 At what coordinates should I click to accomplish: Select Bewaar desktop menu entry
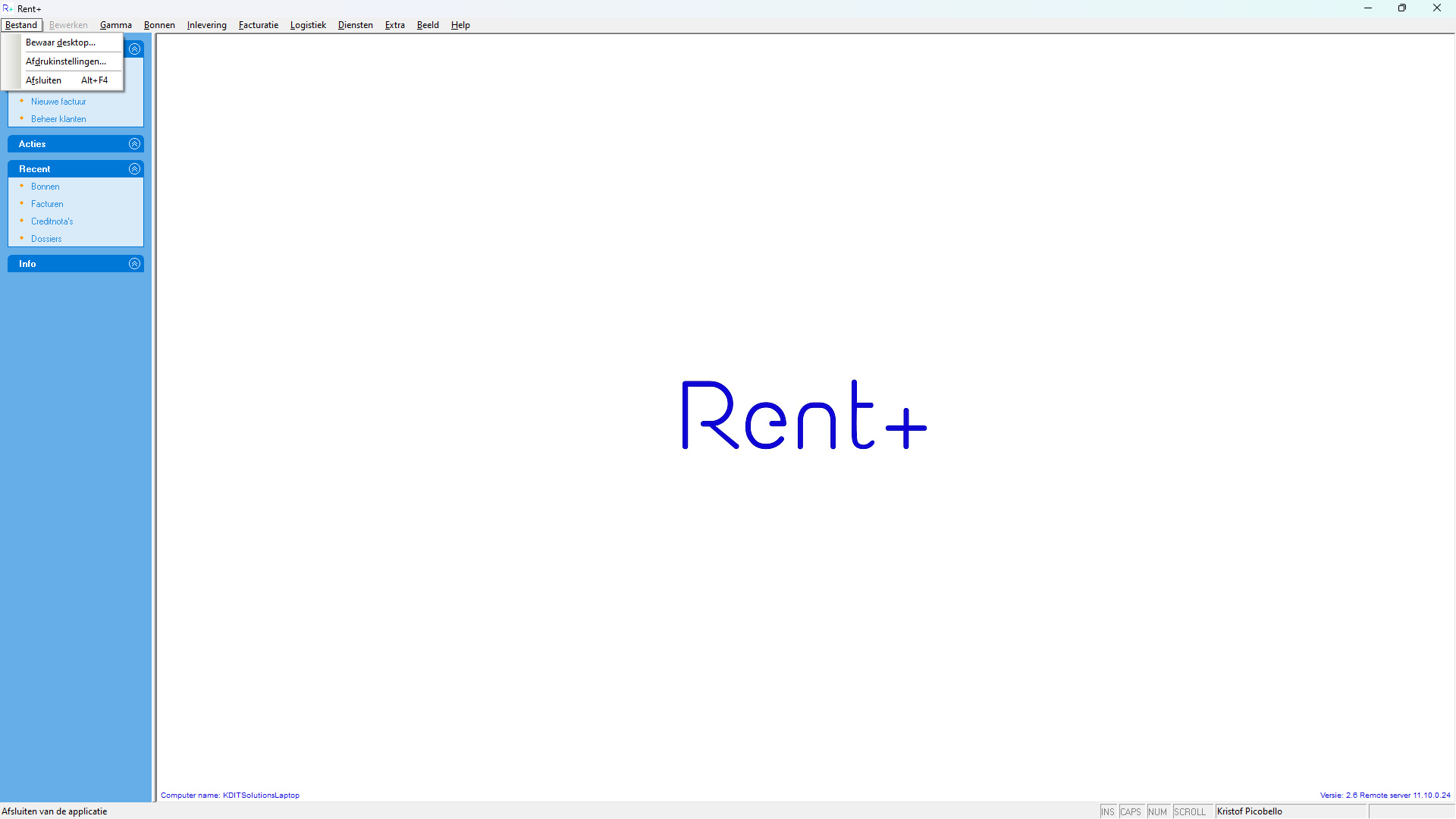[61, 42]
